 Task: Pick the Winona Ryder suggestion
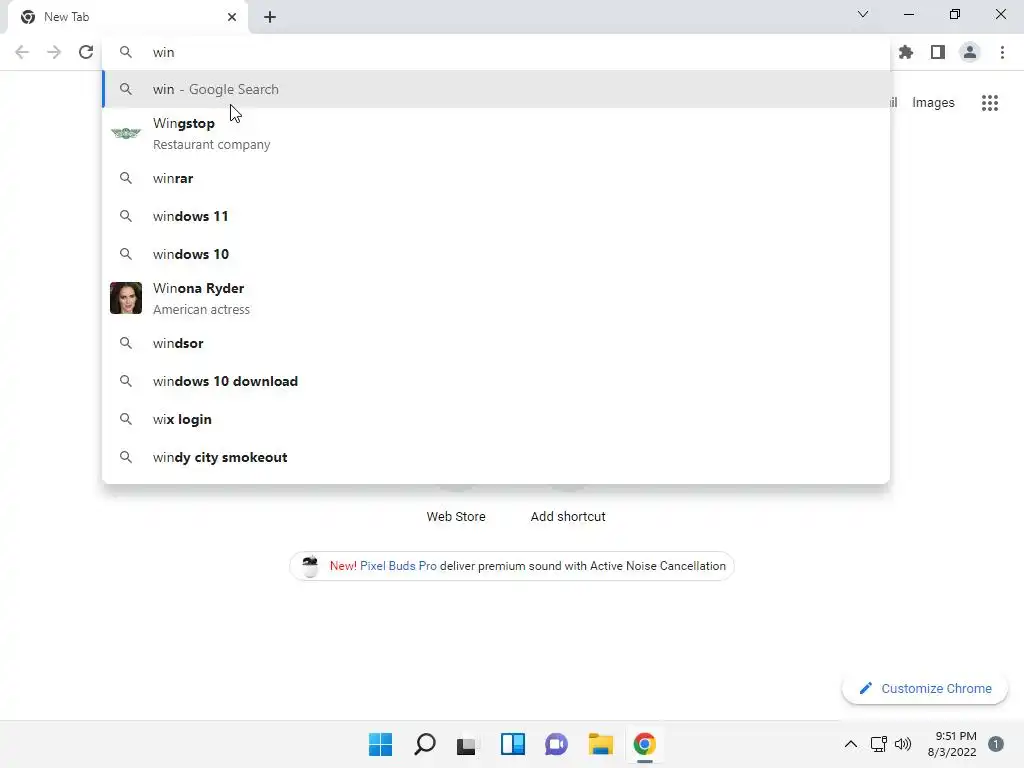496,298
